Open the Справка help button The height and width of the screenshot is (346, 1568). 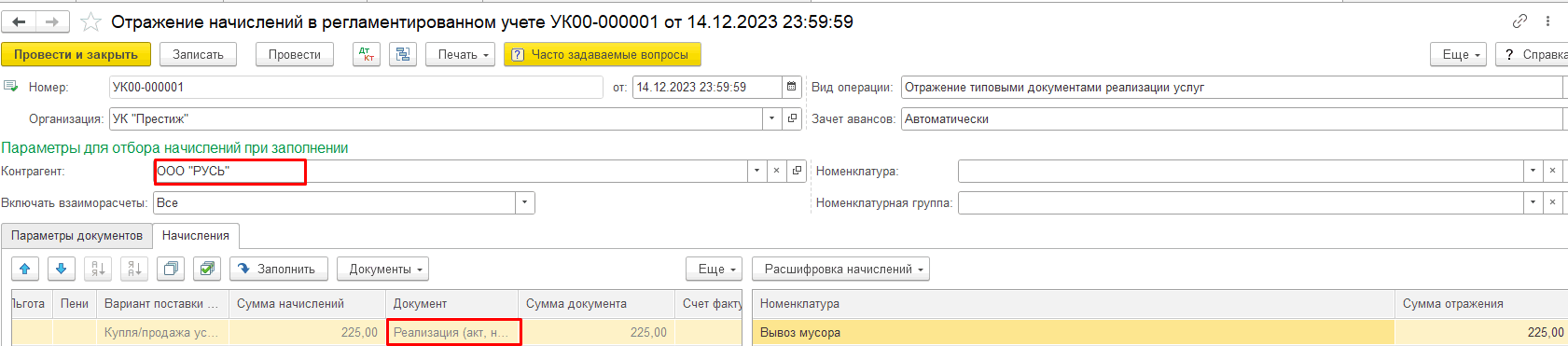(x=1533, y=54)
